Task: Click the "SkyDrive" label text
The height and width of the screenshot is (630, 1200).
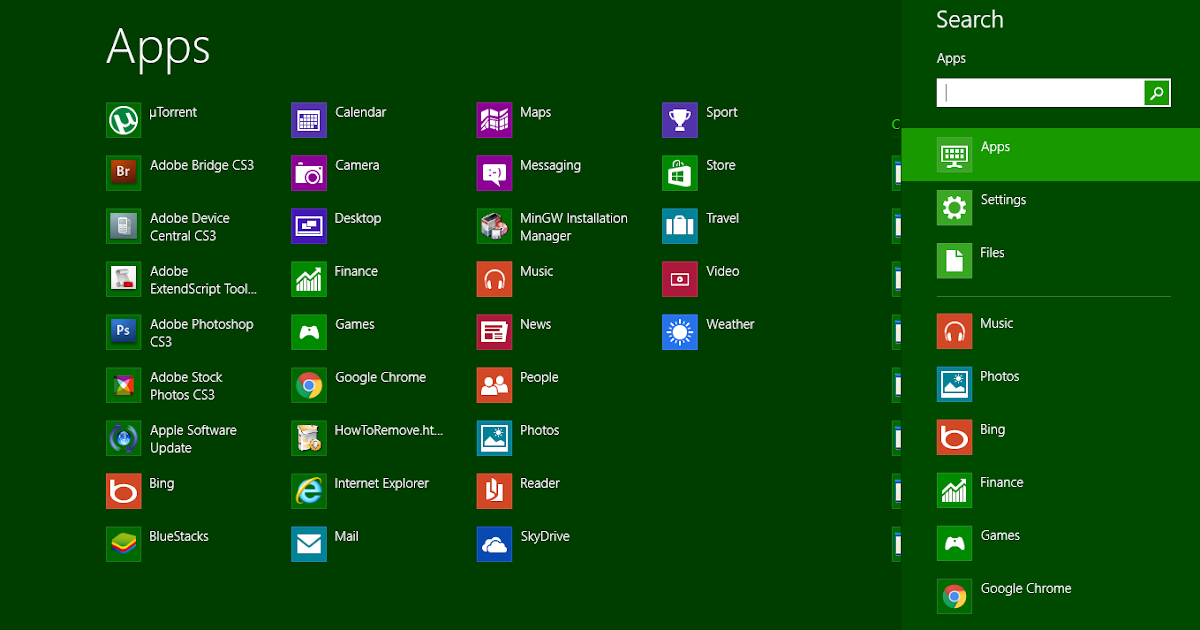Action: click(x=545, y=536)
